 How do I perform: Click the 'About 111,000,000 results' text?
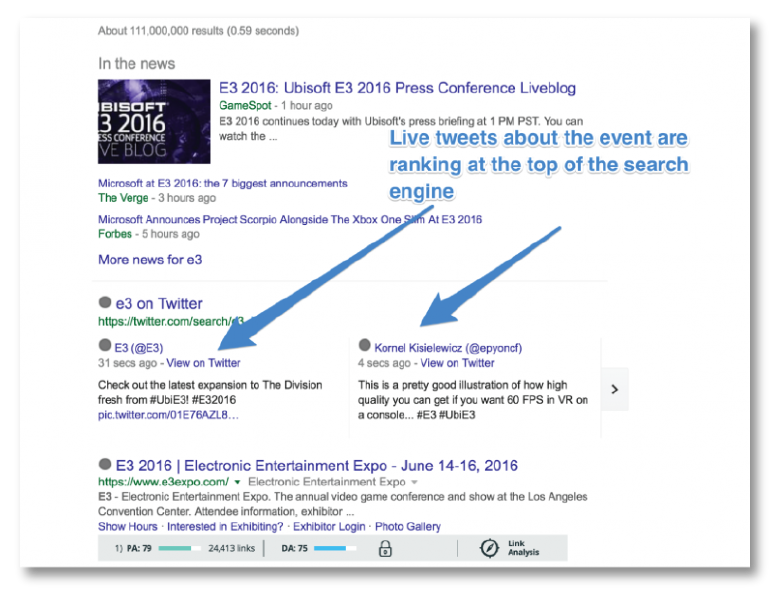(x=198, y=31)
